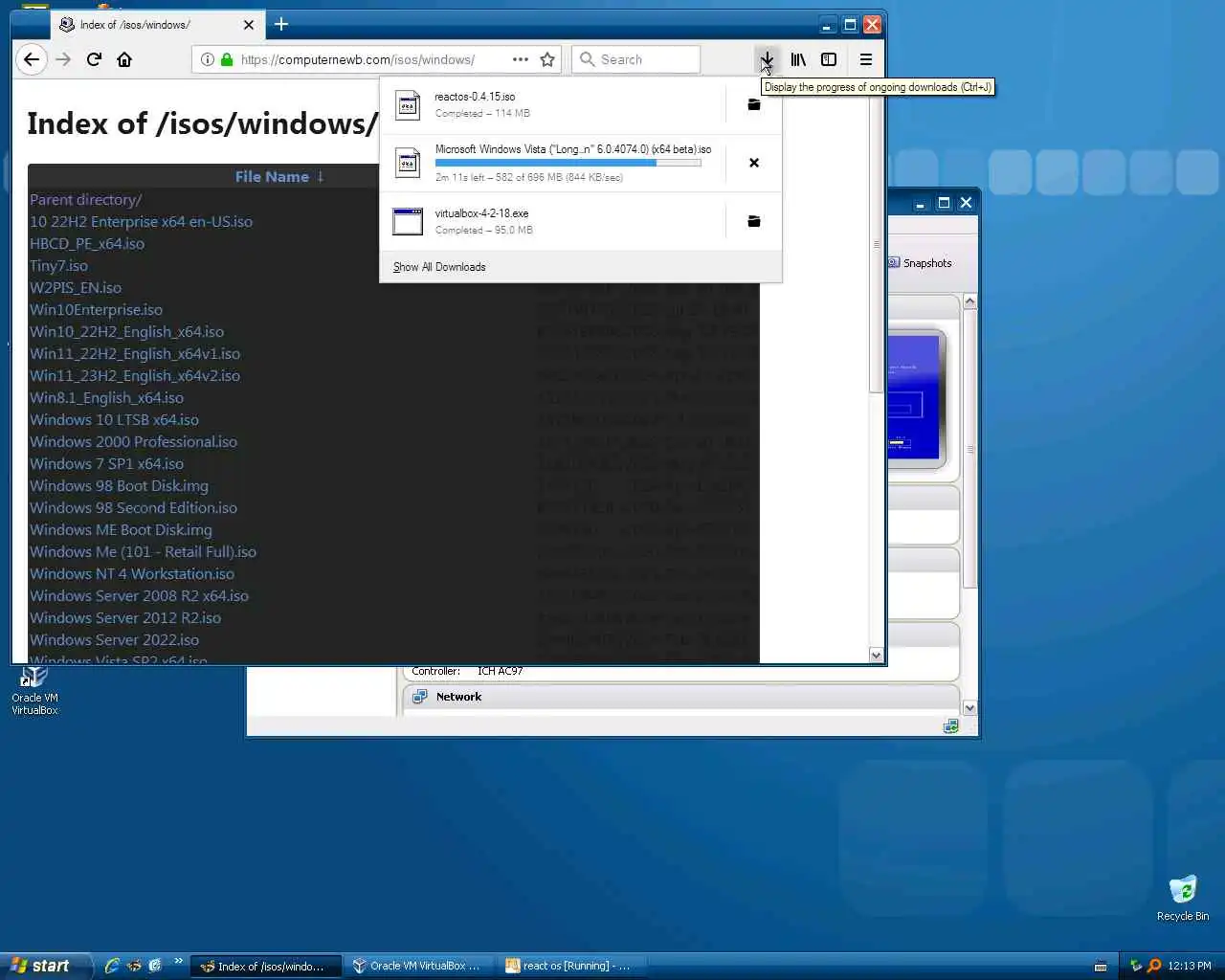Viewport: 1225px width, 980px height.
Task: Open Oracle VM VirtualBox desktop shortcut
Action: (x=34, y=688)
